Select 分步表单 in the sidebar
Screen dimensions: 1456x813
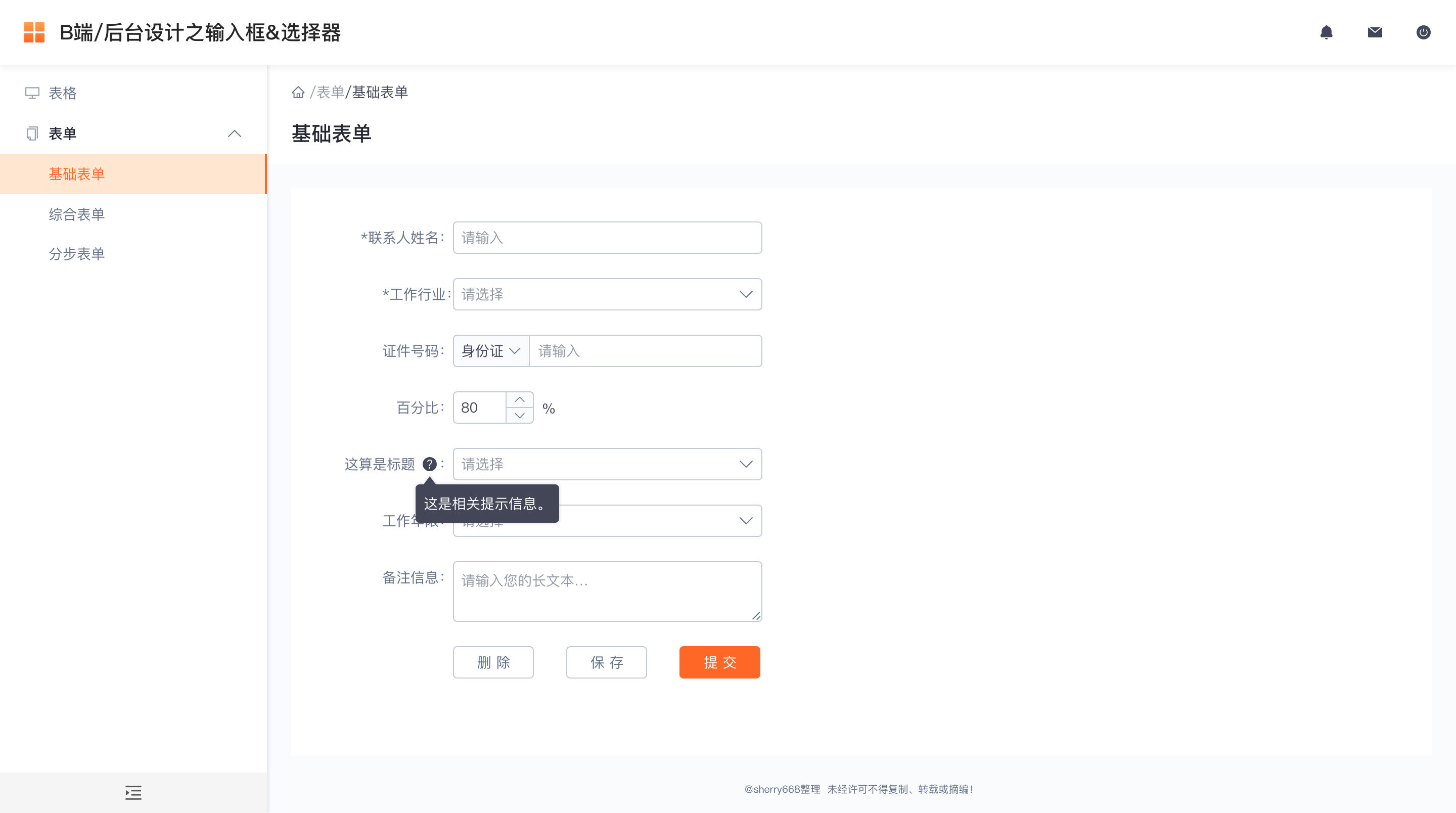coord(77,254)
